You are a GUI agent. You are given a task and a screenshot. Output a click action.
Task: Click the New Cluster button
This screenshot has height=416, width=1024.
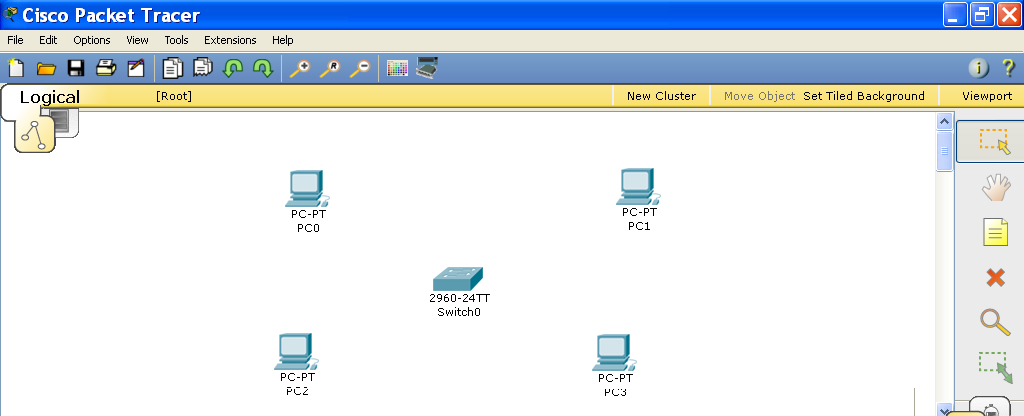(x=662, y=96)
